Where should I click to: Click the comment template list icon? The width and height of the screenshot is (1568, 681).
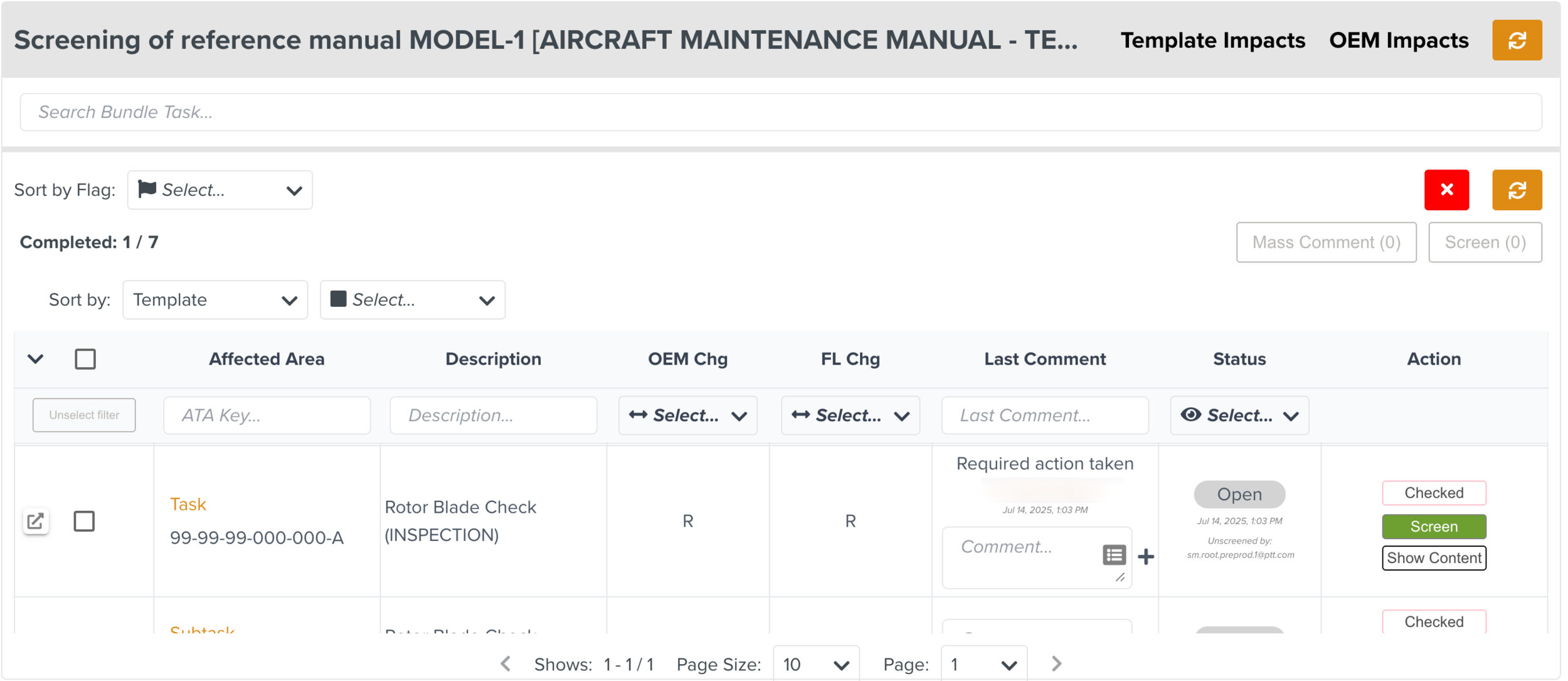click(x=1113, y=555)
